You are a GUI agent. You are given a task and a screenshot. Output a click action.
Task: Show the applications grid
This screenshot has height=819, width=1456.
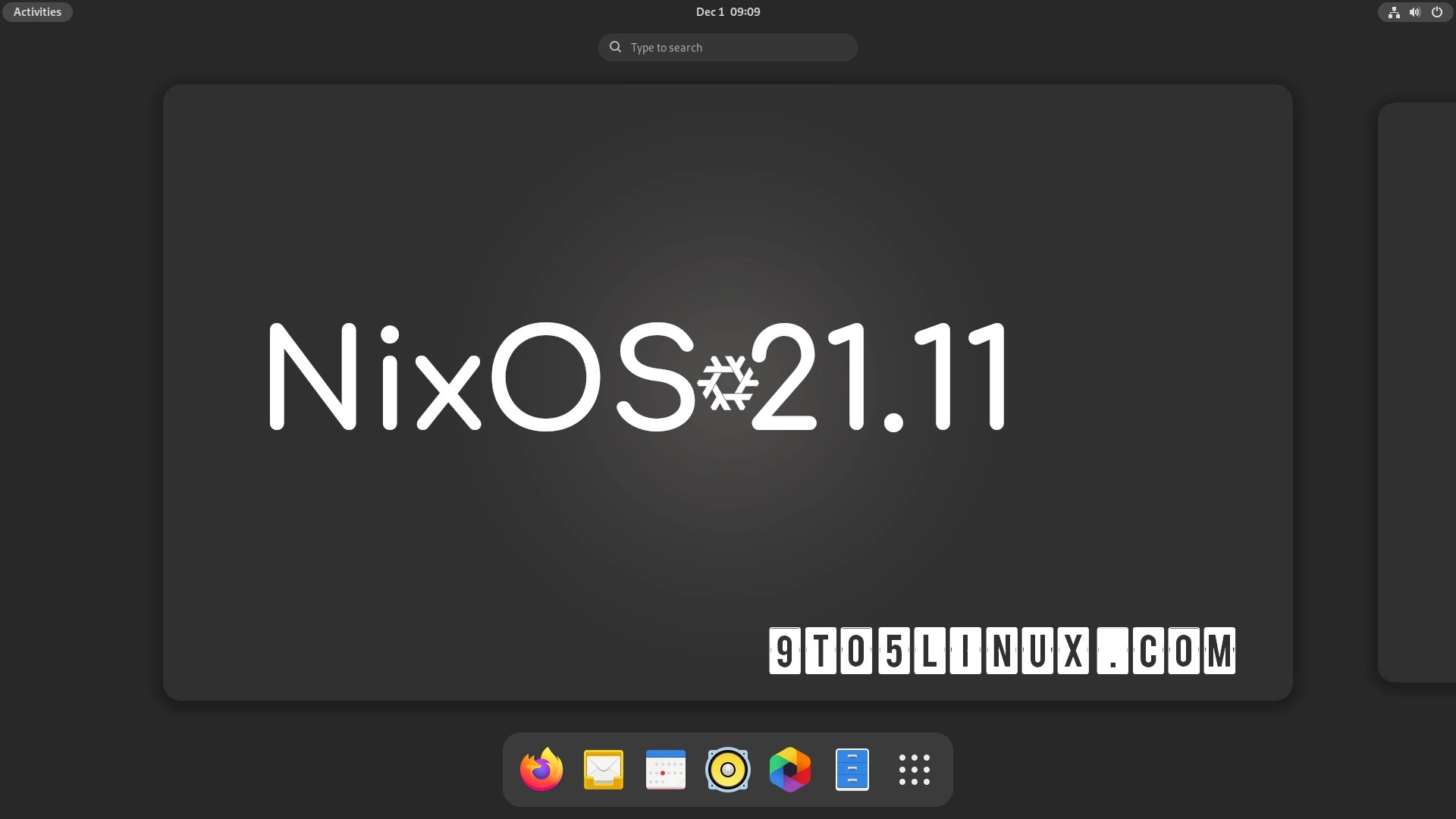[914, 769]
